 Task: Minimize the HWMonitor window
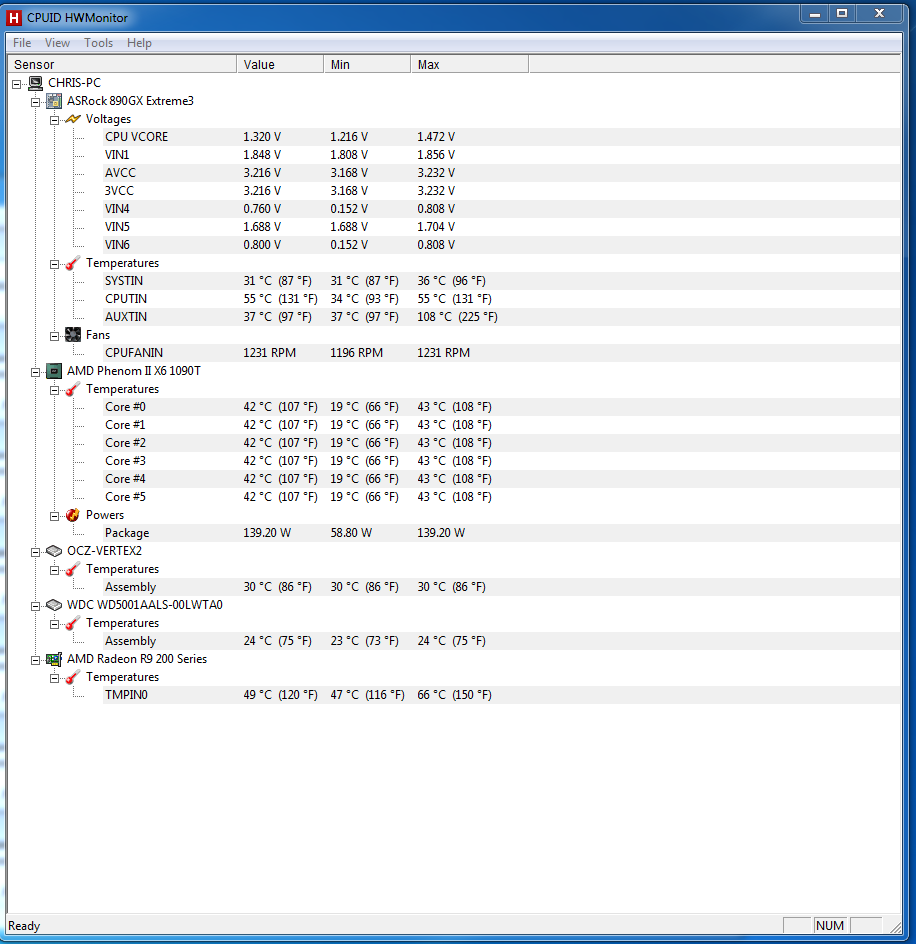[815, 13]
